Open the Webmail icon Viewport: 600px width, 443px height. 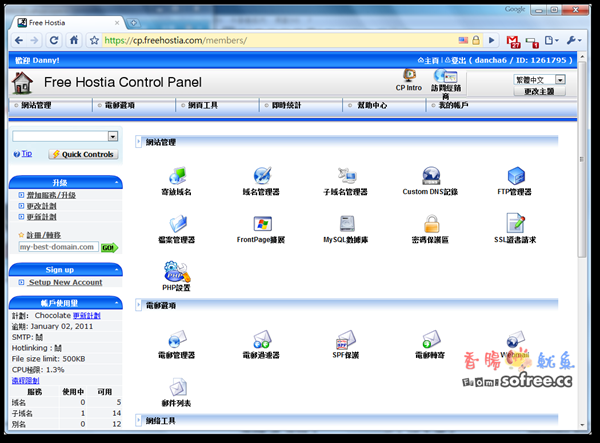tap(515, 339)
